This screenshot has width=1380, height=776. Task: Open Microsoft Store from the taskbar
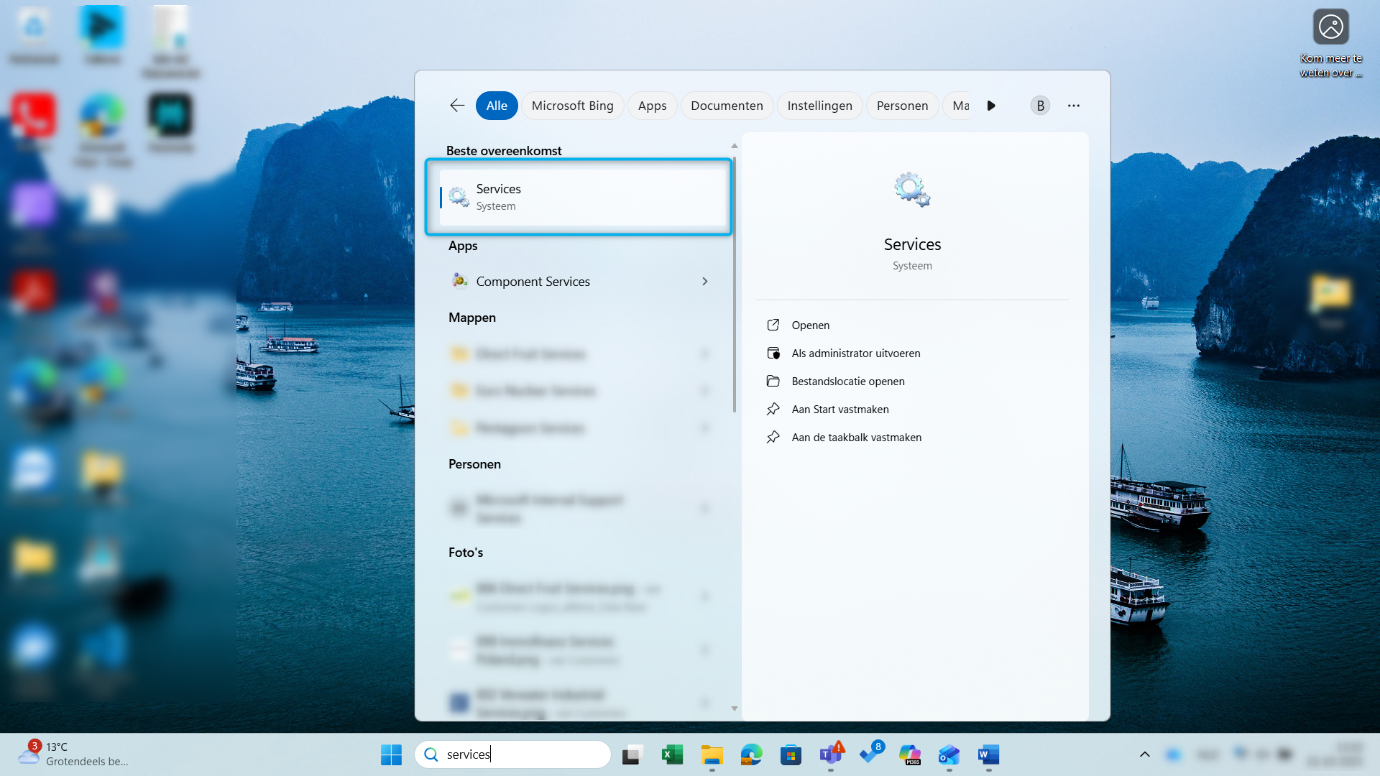[x=791, y=755]
